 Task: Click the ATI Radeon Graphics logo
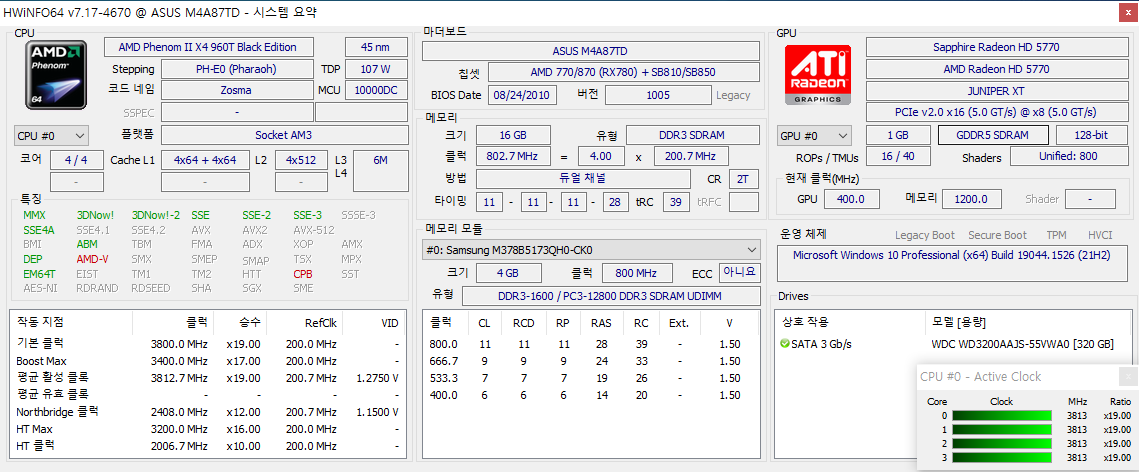819,76
